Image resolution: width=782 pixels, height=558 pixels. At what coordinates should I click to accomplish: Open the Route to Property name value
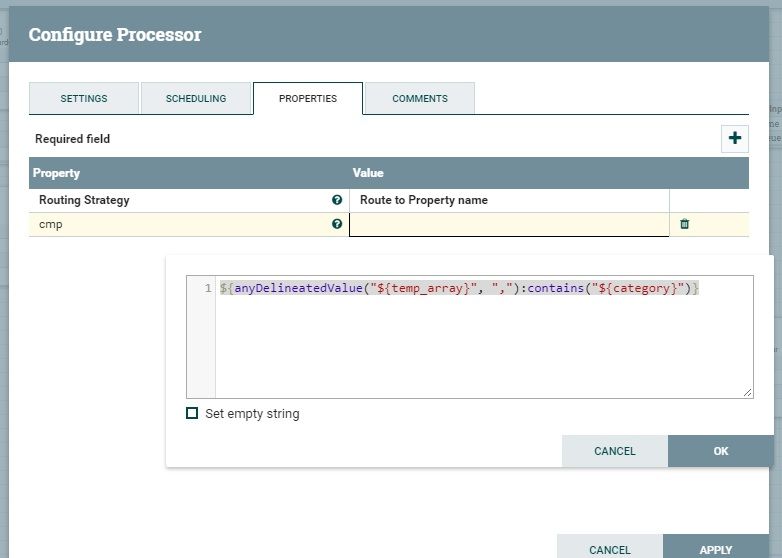508,200
